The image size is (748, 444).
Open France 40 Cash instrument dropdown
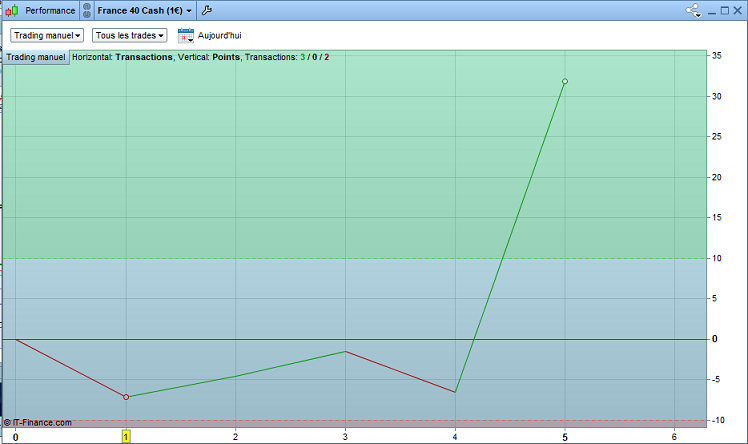tap(145, 10)
